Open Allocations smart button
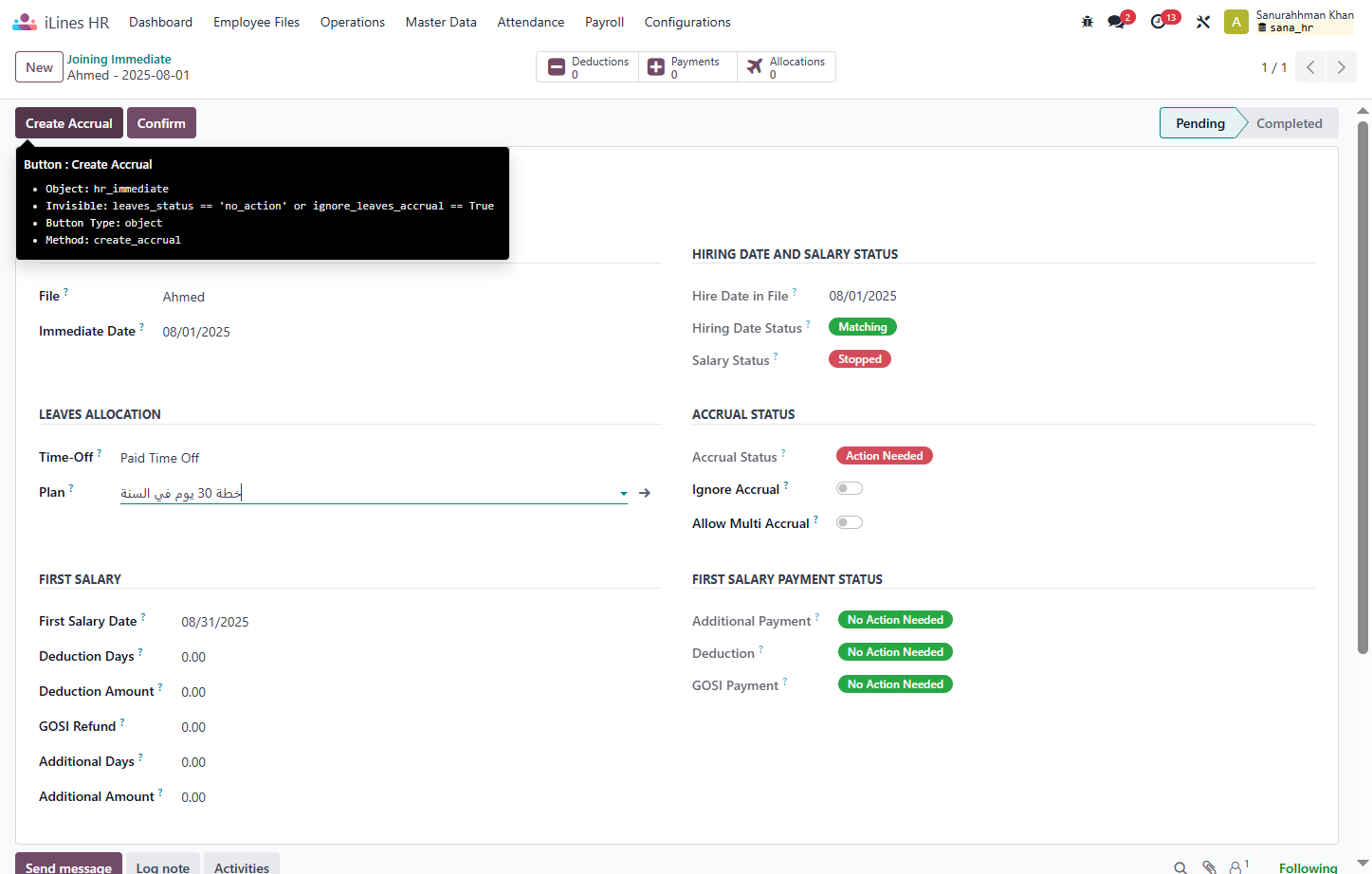 coord(786,67)
